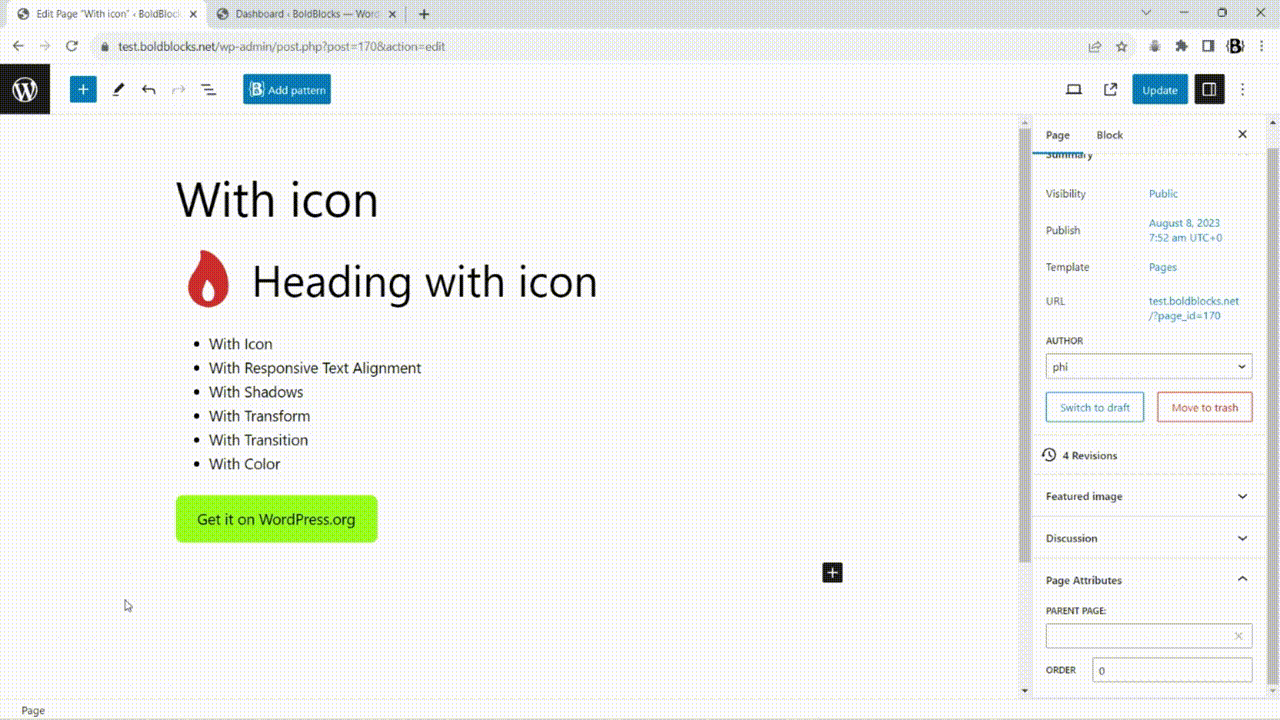Go back in browser history
Image resolution: width=1280 pixels, height=720 pixels.
[18, 46]
